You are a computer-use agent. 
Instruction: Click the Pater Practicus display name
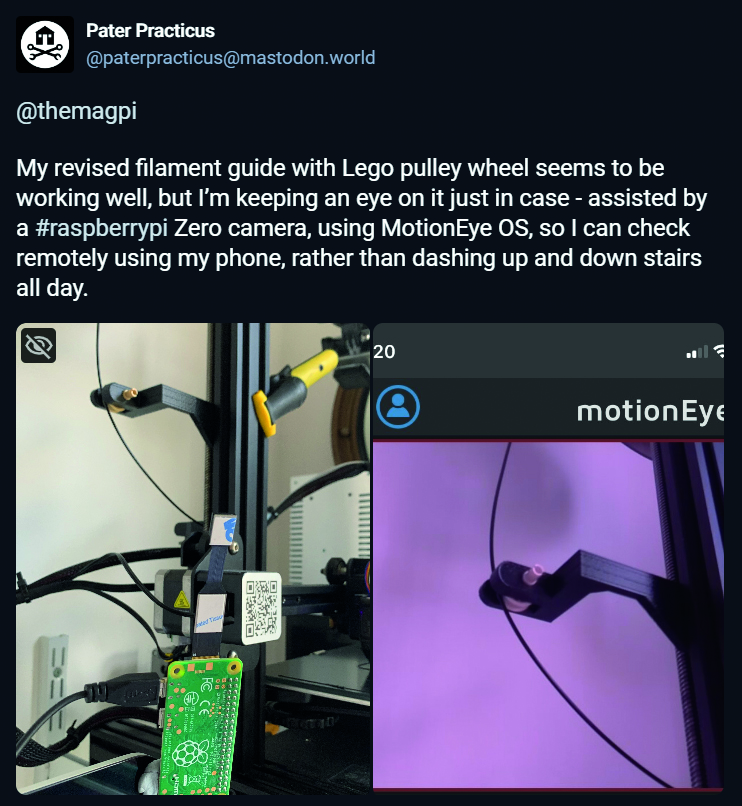pyautogui.click(x=150, y=31)
